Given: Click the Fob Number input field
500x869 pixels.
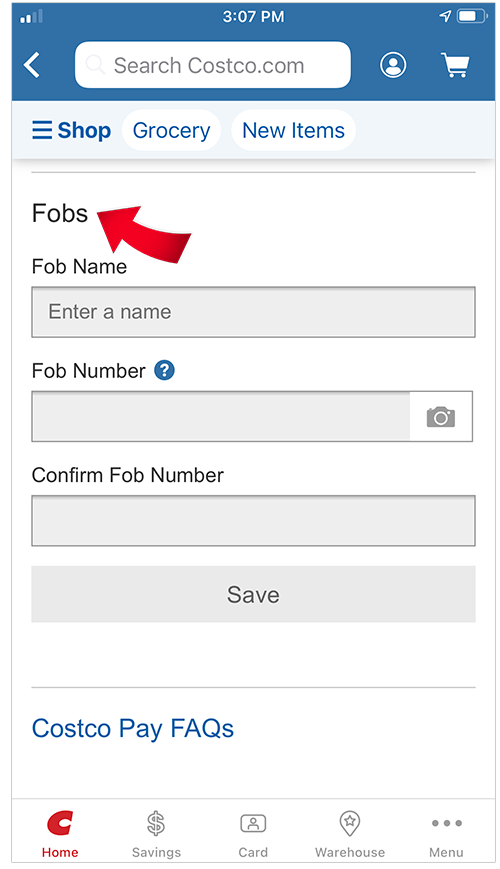Looking at the screenshot, I should tap(221, 417).
